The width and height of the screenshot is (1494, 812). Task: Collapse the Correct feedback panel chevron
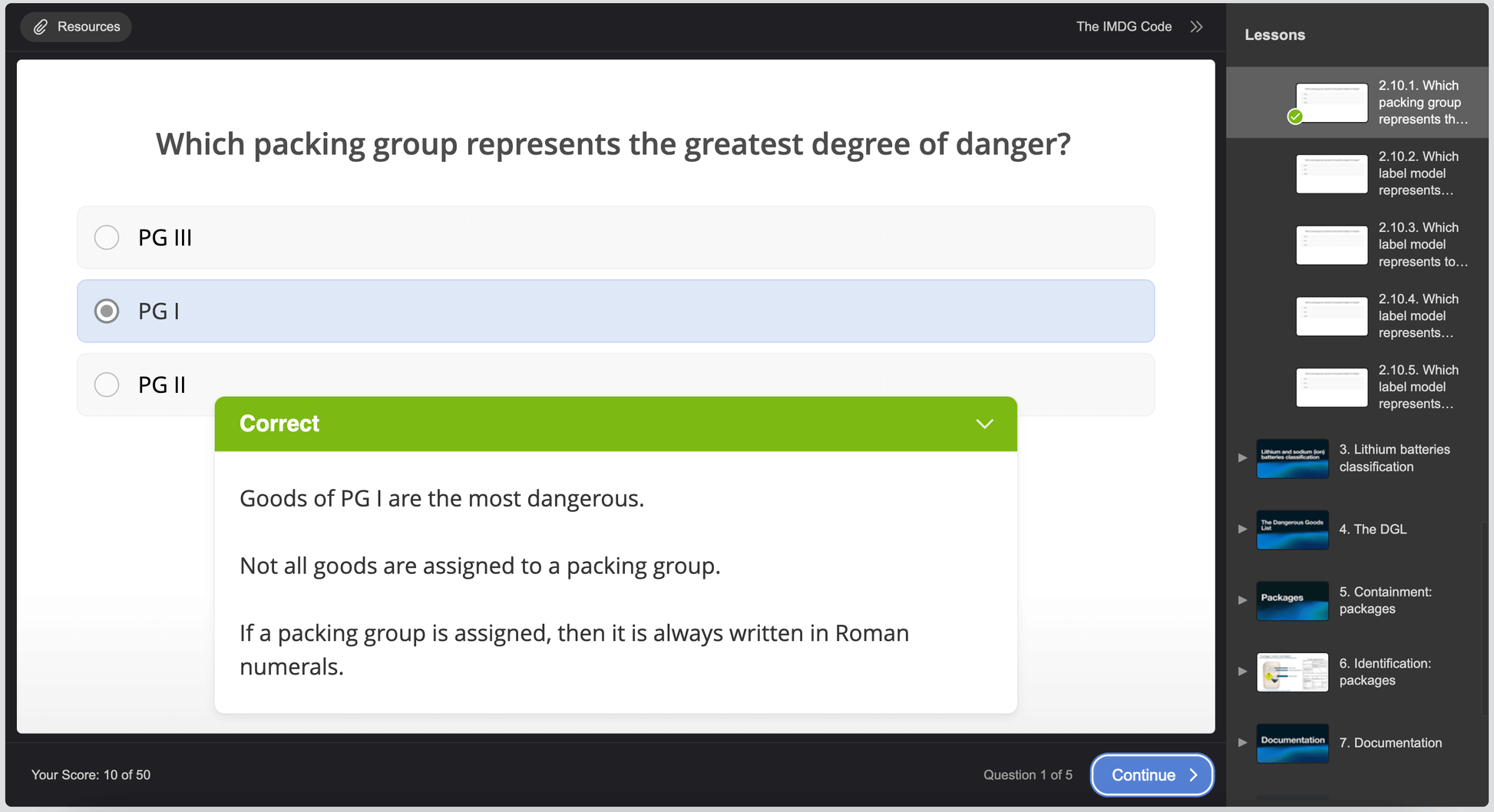tap(984, 424)
